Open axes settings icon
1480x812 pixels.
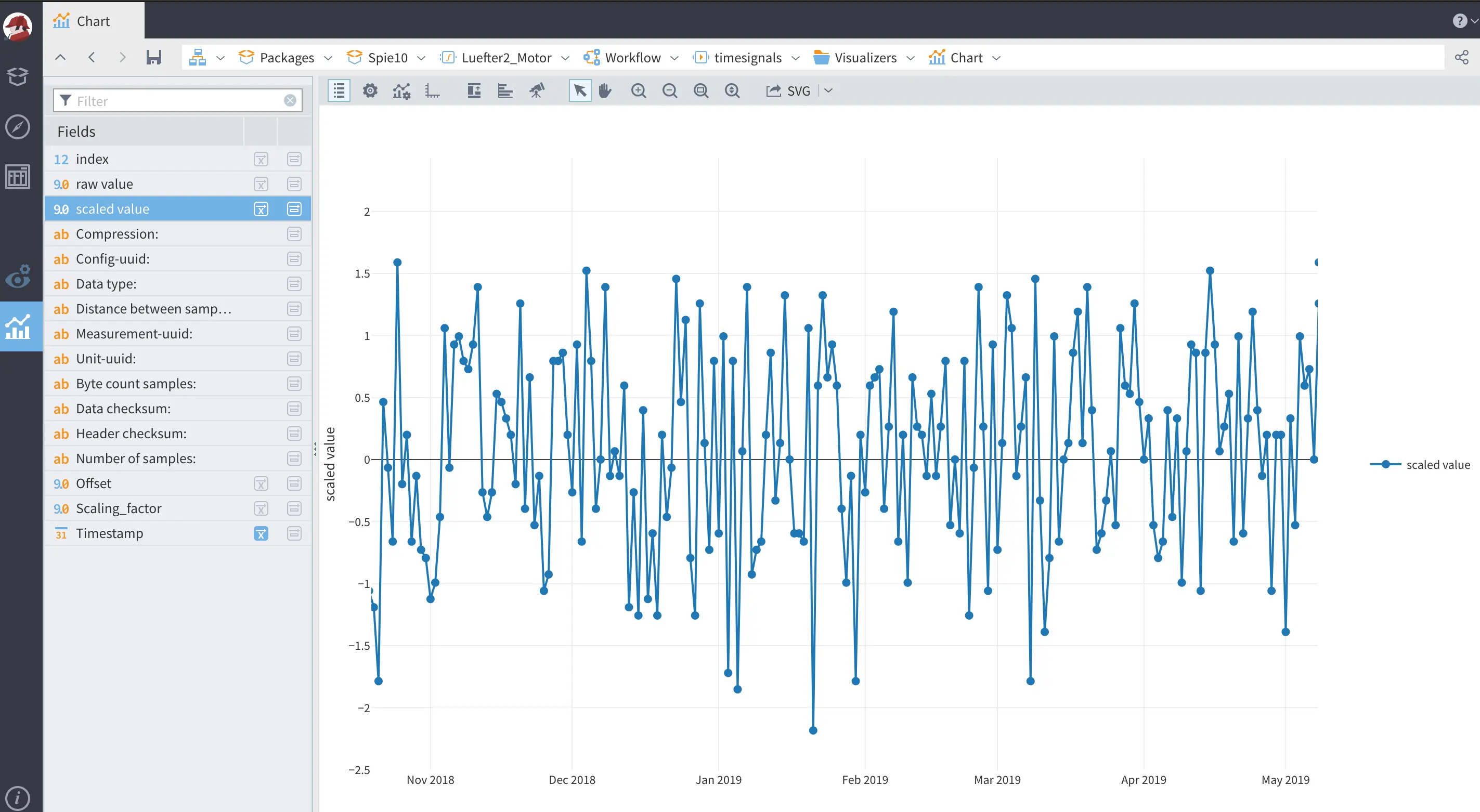pos(432,91)
